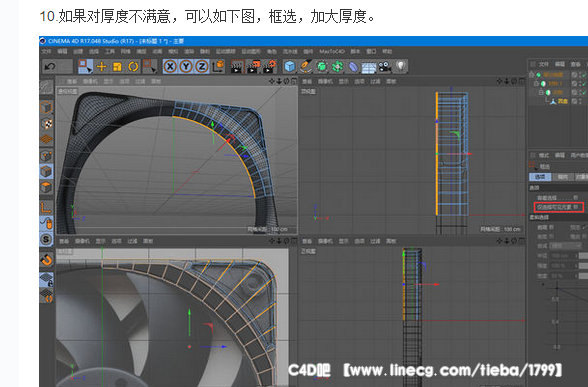Open perspective viewport 摄像机 menu
Screen dimensions: 588x387
90,81
